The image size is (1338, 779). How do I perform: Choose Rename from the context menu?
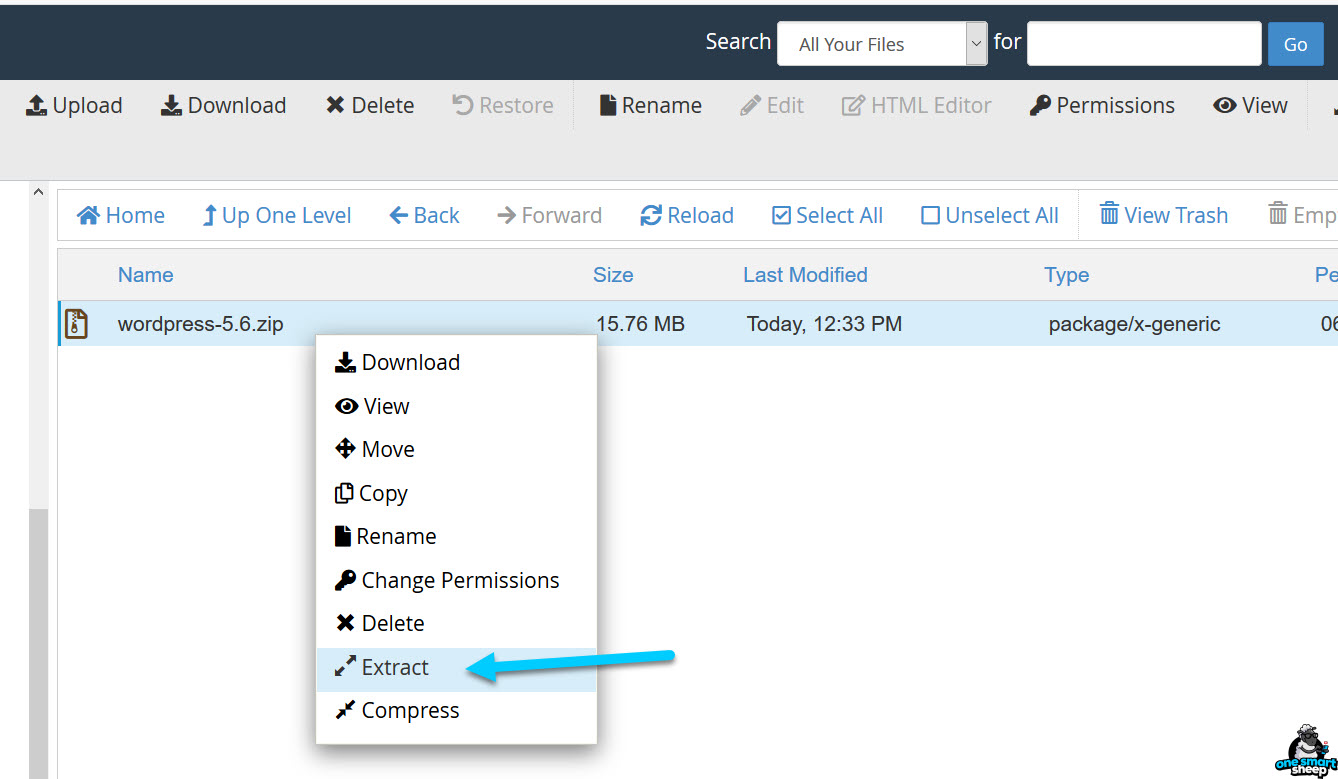tap(456, 536)
